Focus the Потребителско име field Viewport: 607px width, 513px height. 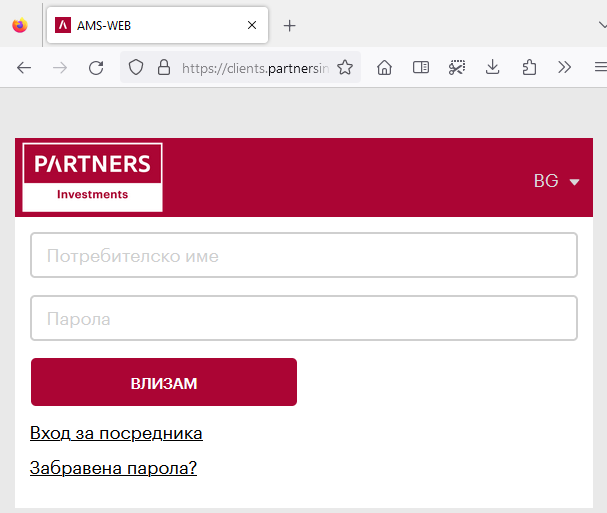pos(304,255)
